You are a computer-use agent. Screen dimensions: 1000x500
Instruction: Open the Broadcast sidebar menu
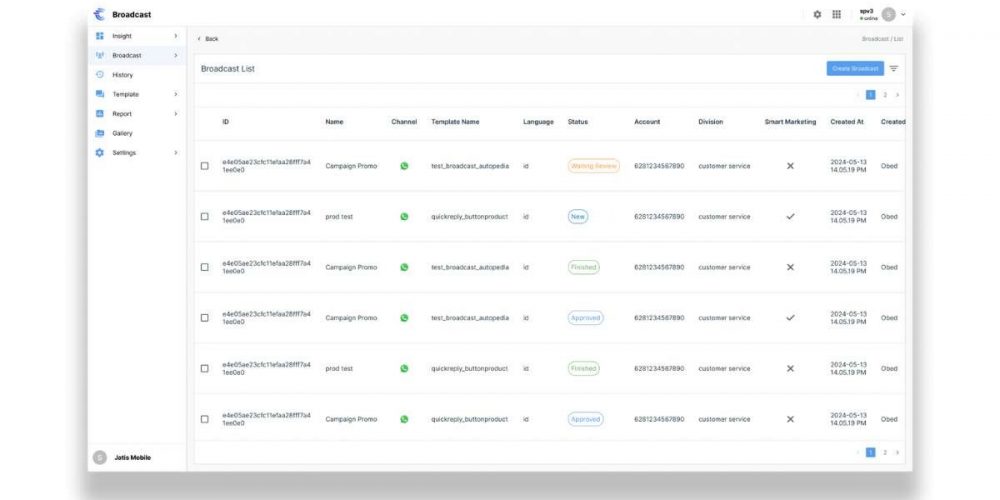pos(127,56)
